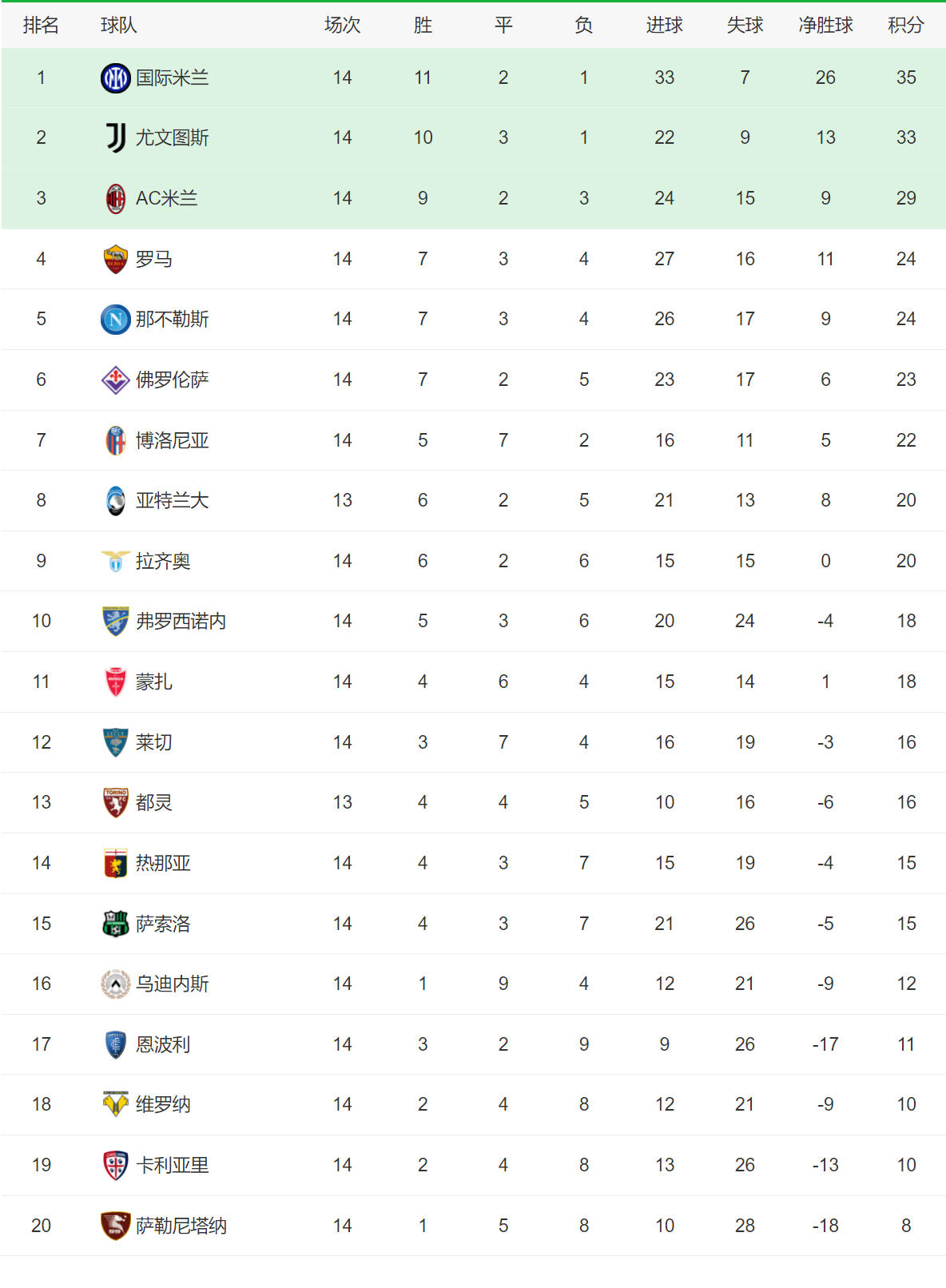This screenshot has height=1288, width=946.
Task: Click the Napoli N logo icon
Action: [x=116, y=320]
